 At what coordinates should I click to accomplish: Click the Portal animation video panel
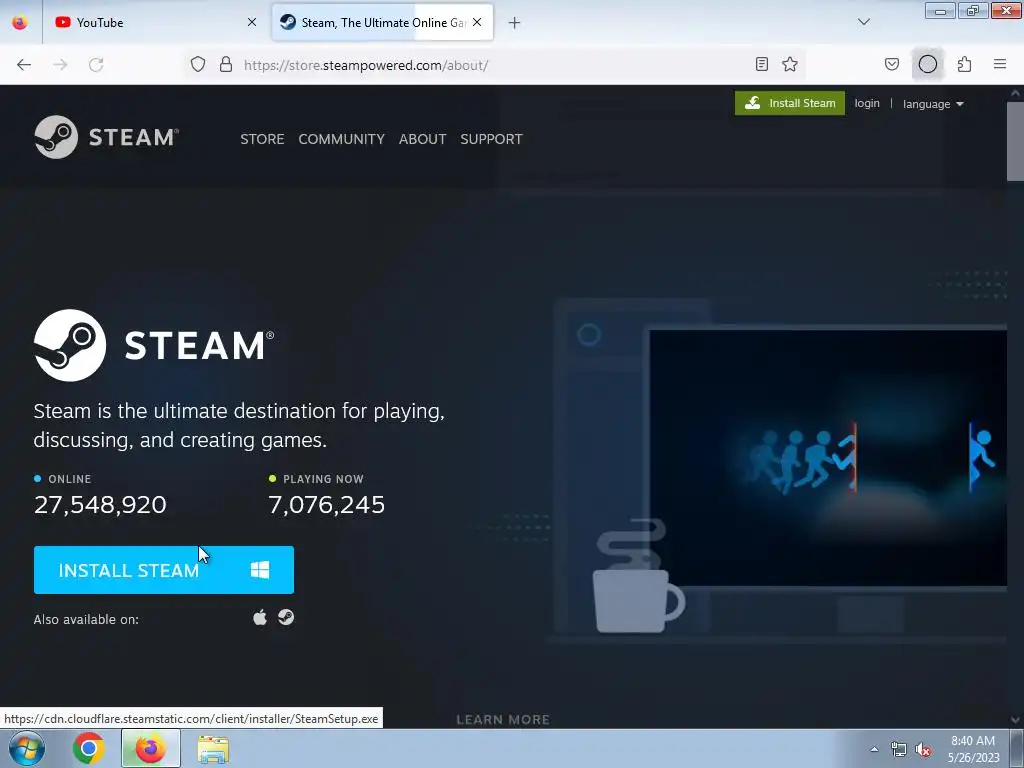pyautogui.click(x=828, y=457)
